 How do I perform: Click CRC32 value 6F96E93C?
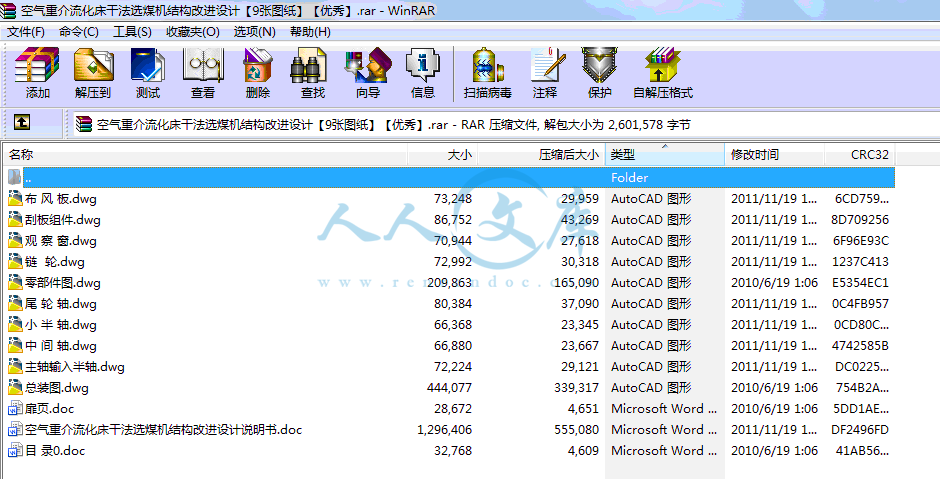860,241
